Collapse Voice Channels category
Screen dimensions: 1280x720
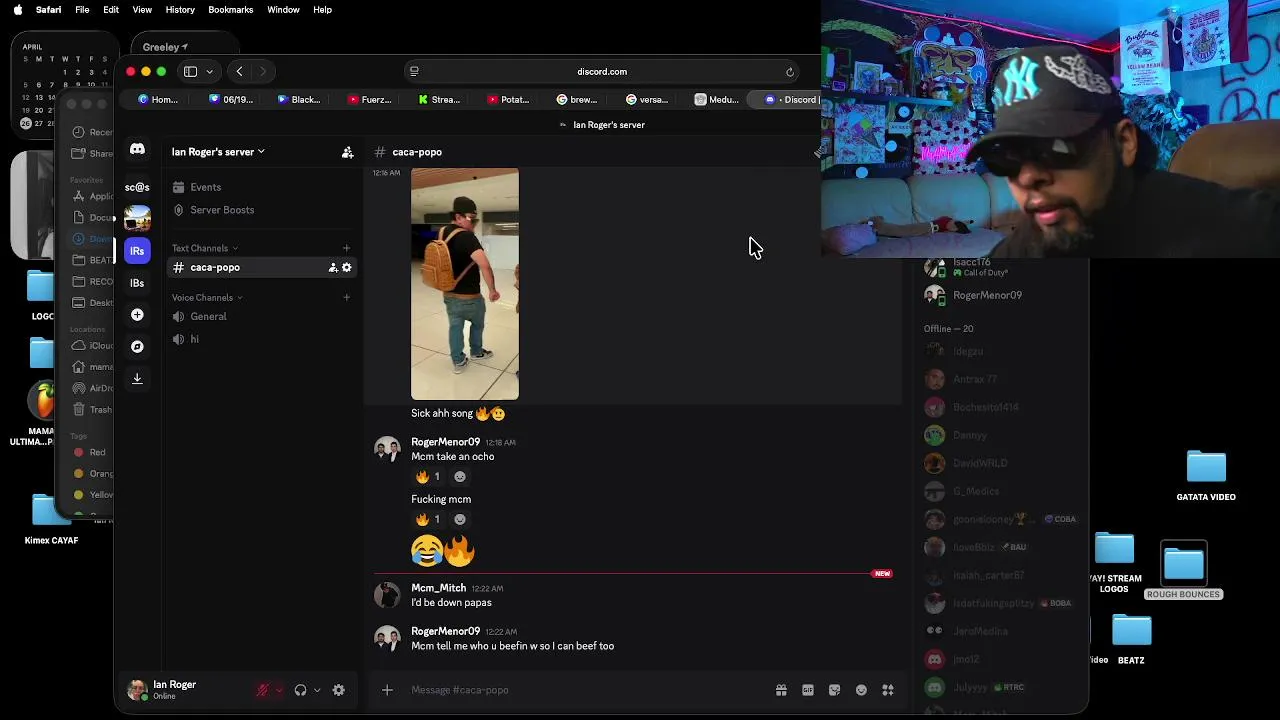point(207,297)
